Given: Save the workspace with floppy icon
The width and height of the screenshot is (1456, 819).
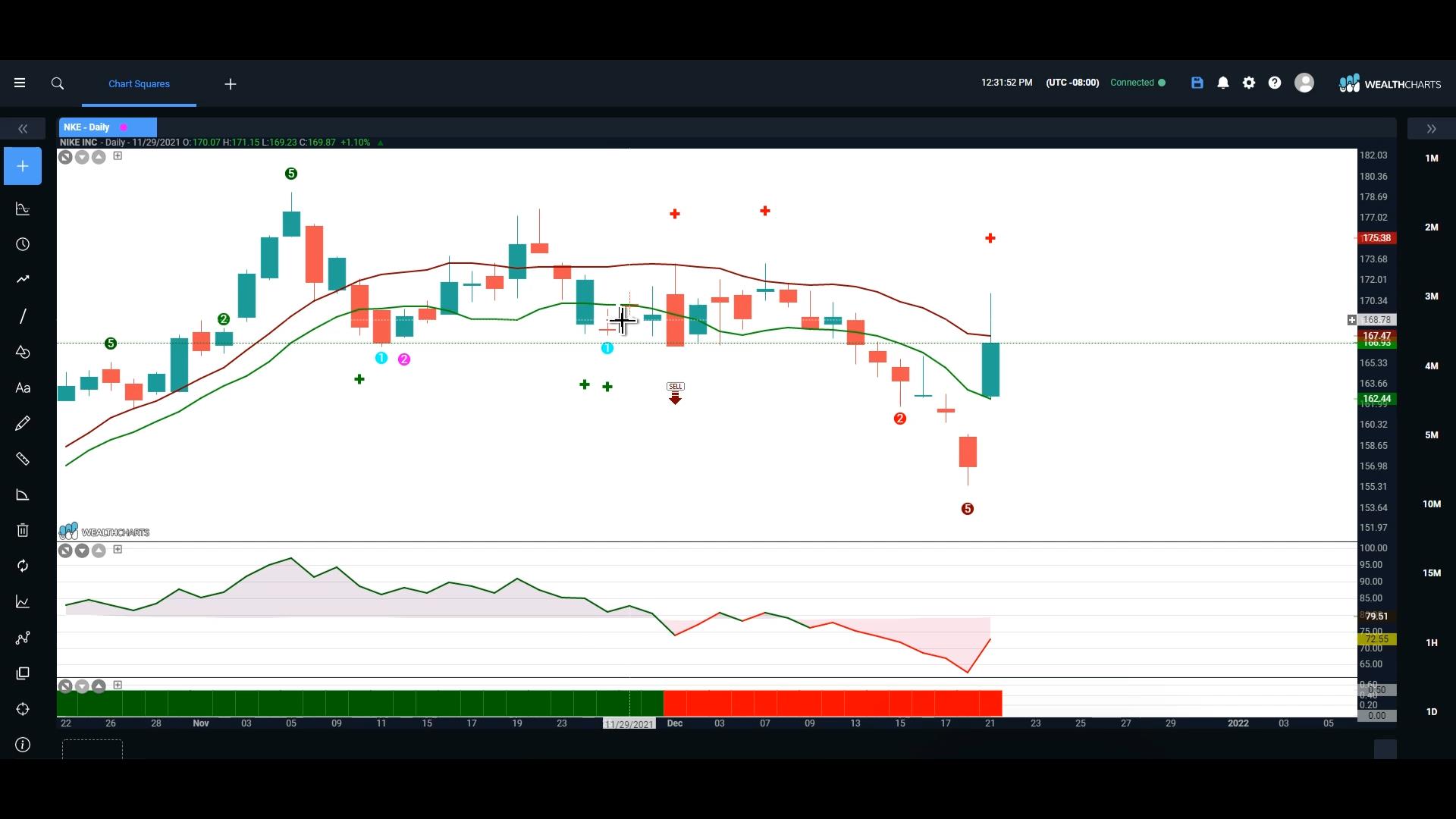Looking at the screenshot, I should (1197, 83).
